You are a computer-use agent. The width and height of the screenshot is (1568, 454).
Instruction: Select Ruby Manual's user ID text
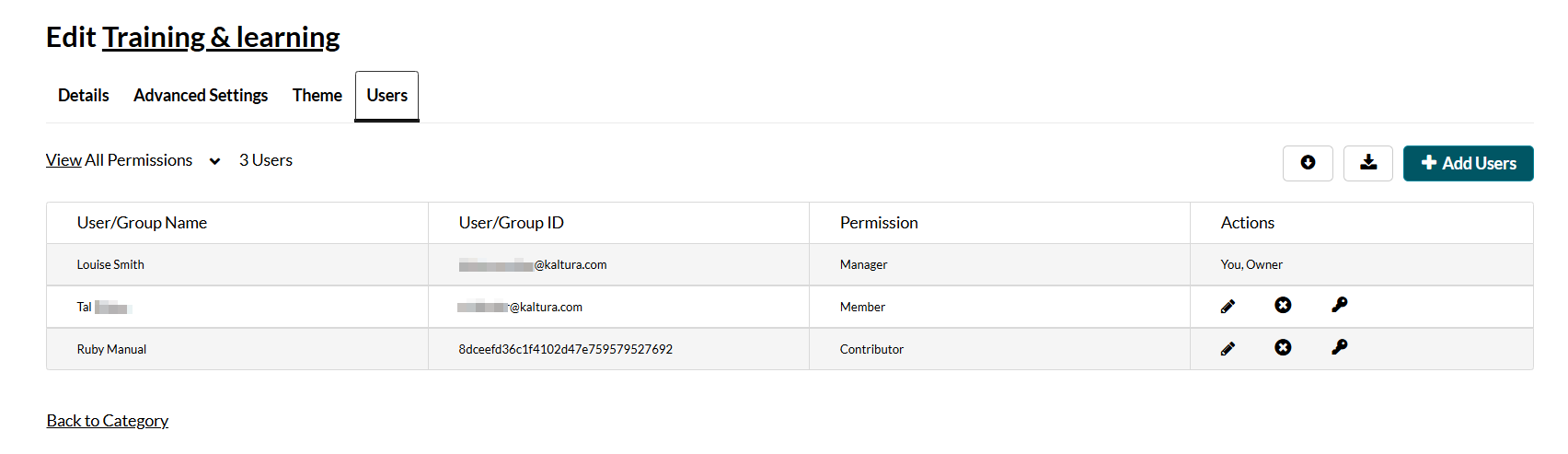pyautogui.click(x=565, y=350)
